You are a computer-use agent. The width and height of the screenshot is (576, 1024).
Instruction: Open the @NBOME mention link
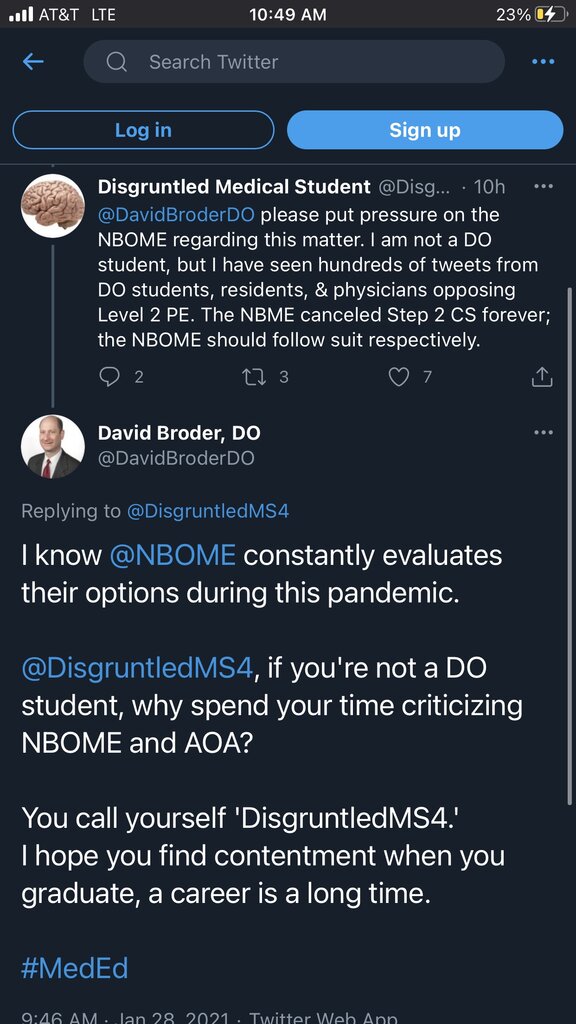172,556
